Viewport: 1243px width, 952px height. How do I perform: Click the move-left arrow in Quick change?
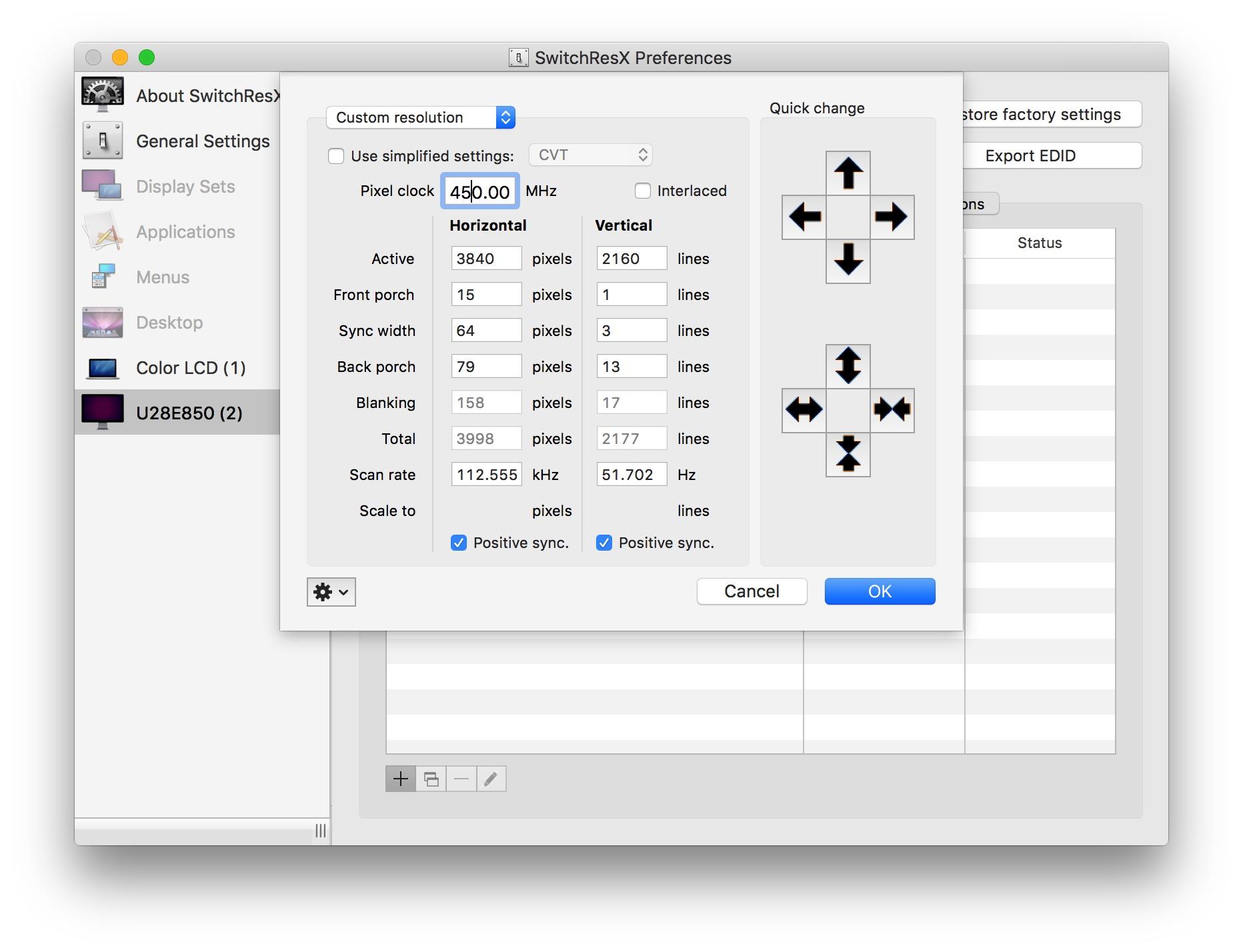click(x=804, y=217)
